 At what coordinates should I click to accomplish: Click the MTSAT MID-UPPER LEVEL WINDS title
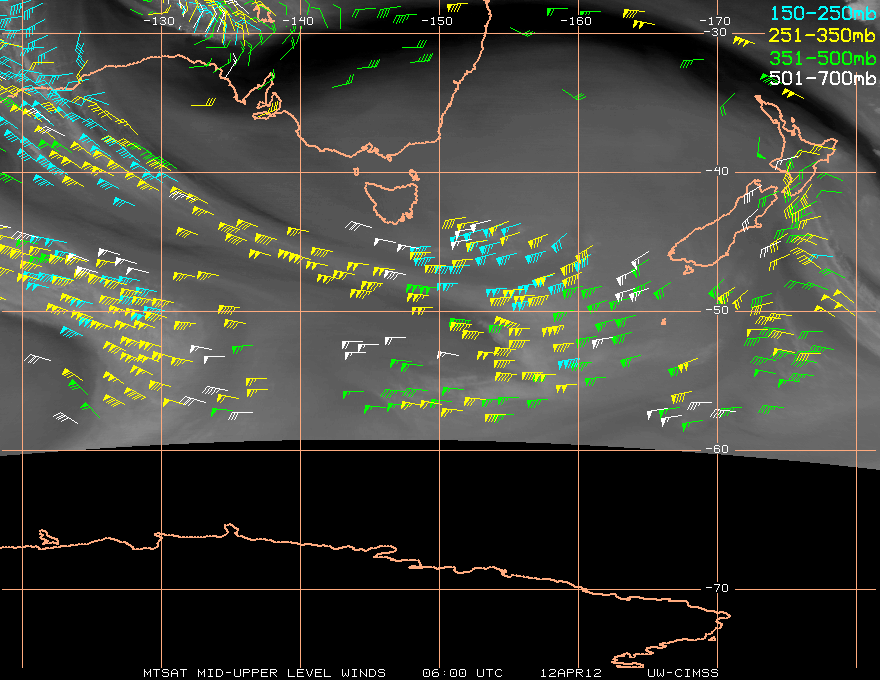coord(263,672)
